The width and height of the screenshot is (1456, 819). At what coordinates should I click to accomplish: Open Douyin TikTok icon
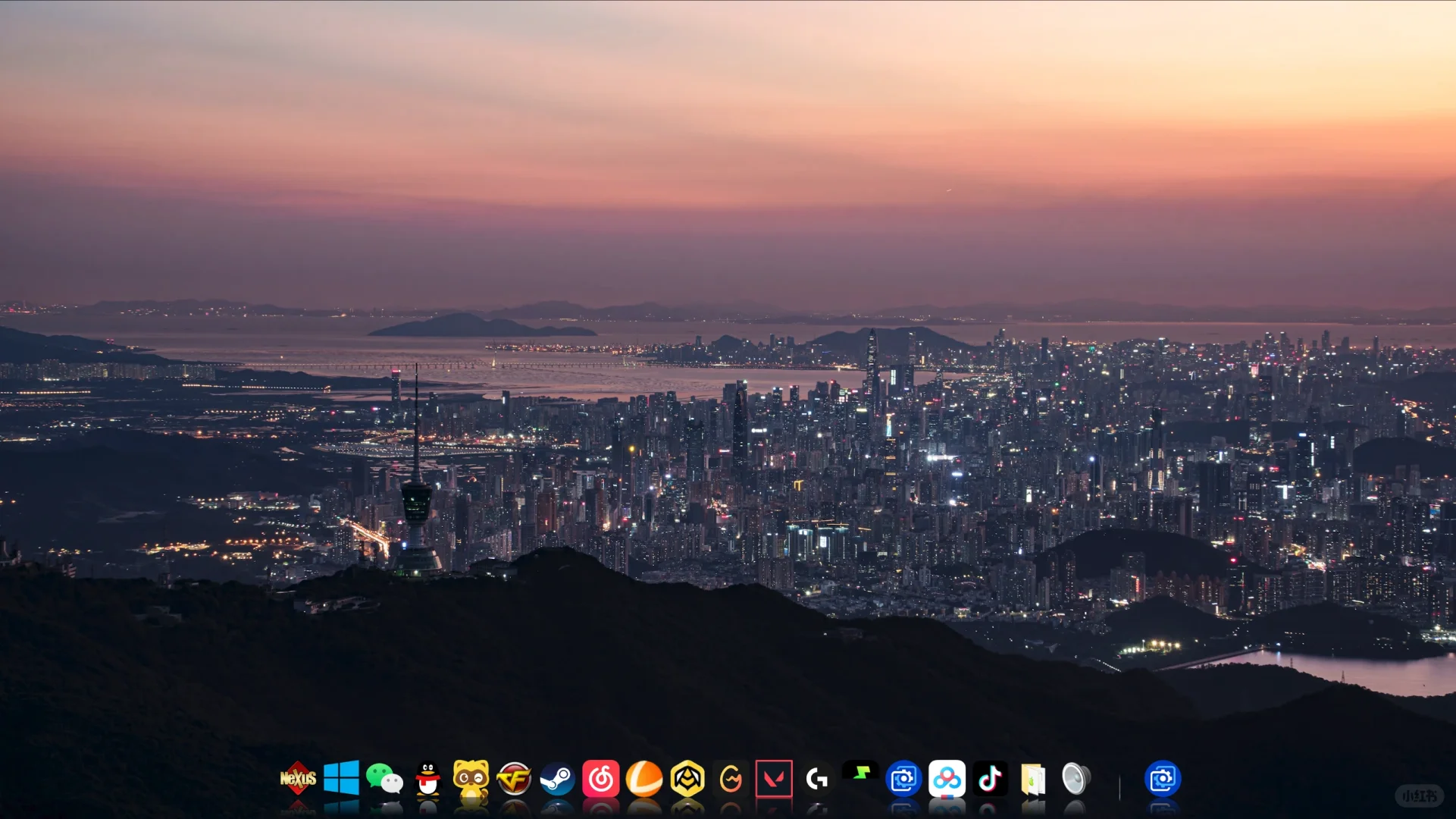pyautogui.click(x=990, y=779)
